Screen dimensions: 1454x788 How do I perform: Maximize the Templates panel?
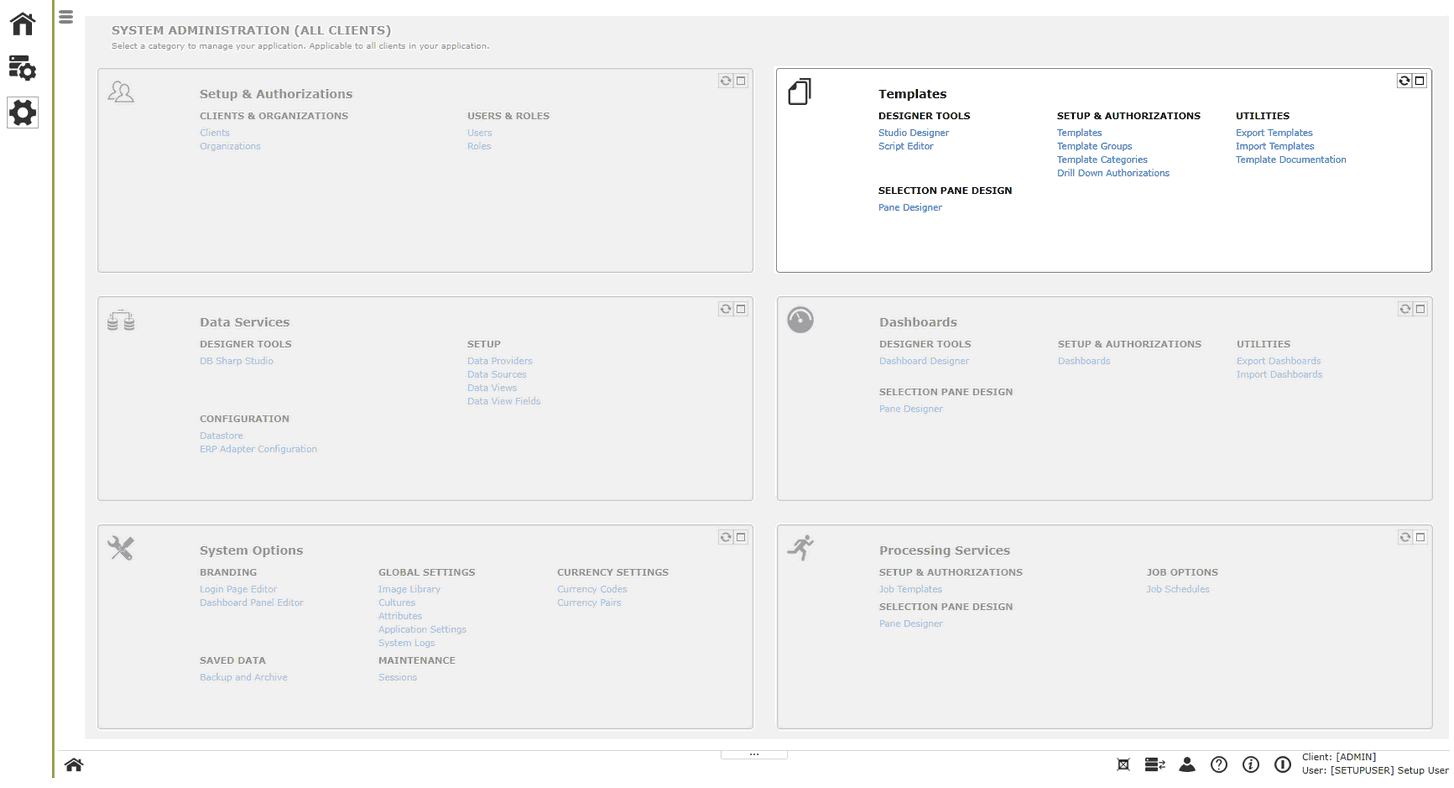[1420, 81]
